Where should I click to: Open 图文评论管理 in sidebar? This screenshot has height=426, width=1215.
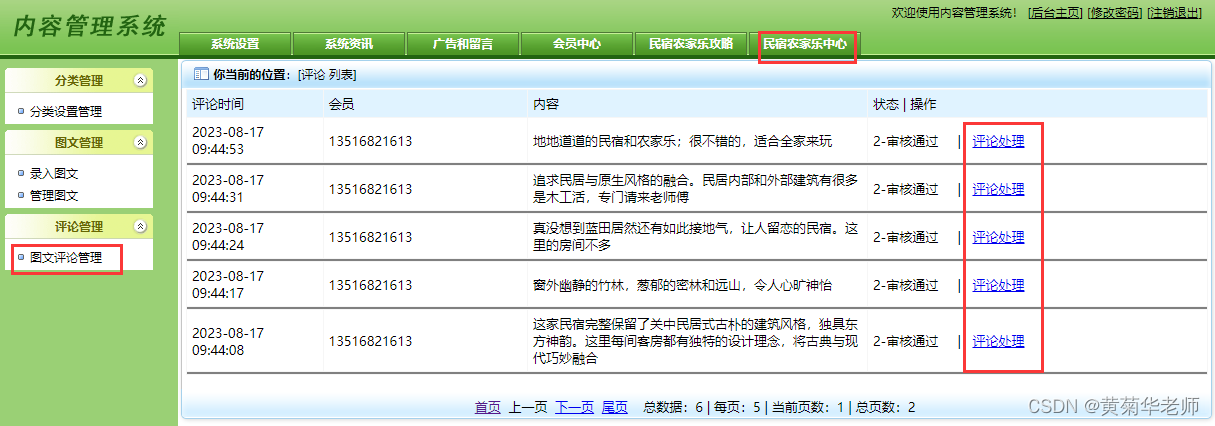(66, 257)
